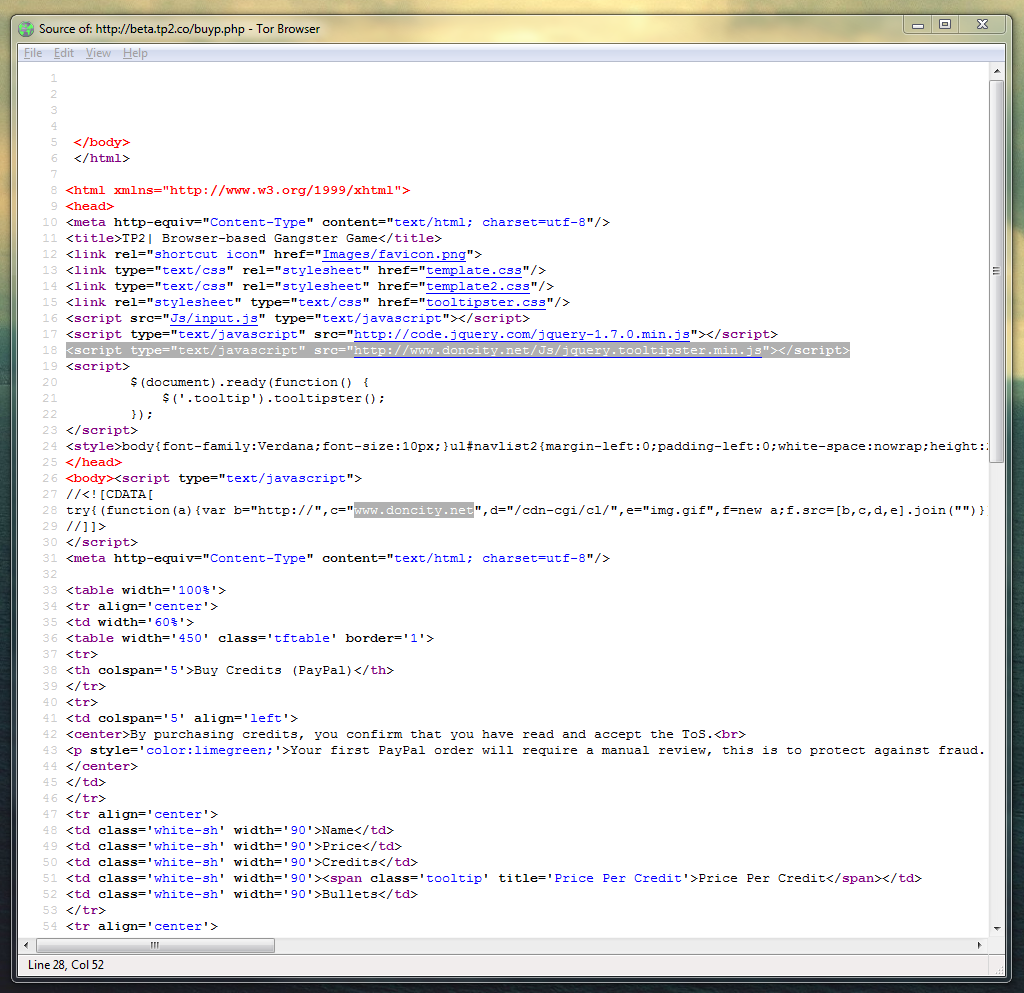Click the red <head> tag on line 9

tap(89, 206)
